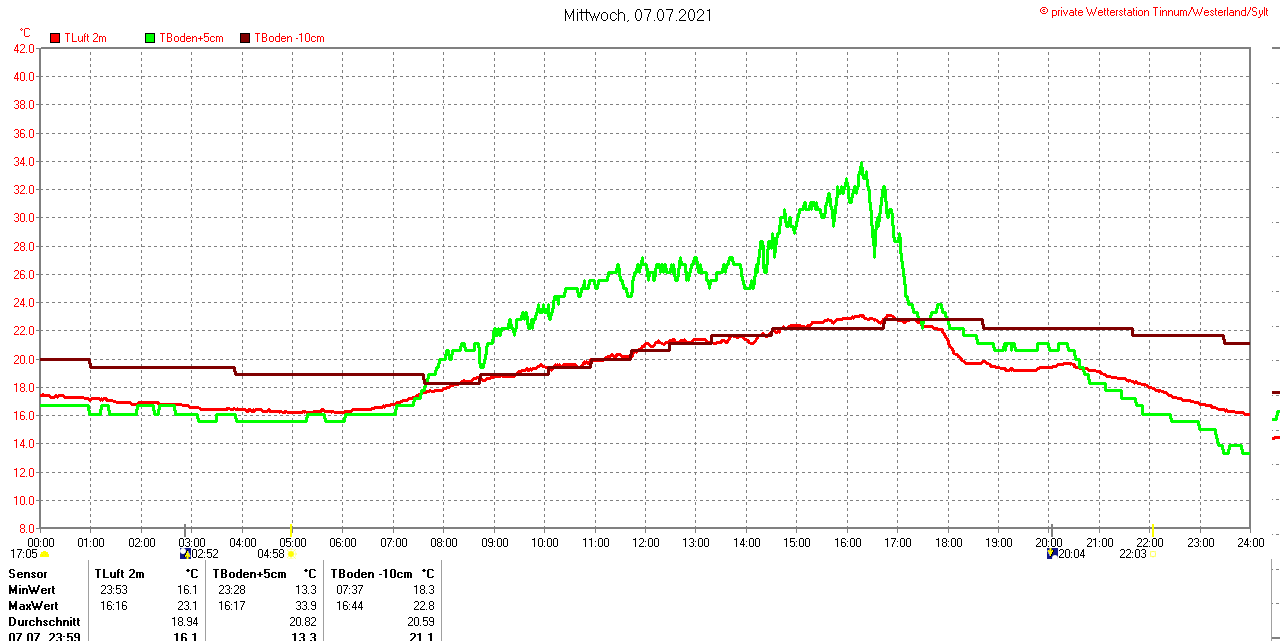Click the sunrise sun icon at 04:58

pyautogui.click(x=291, y=554)
